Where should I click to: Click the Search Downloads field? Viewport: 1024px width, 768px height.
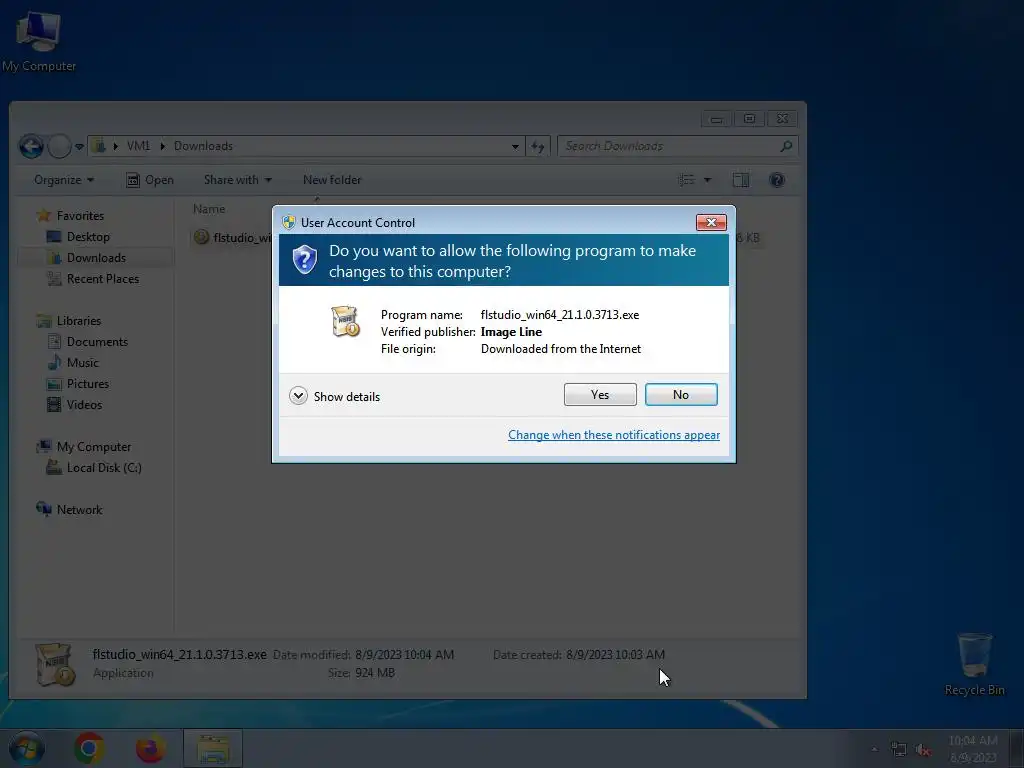[x=677, y=146]
